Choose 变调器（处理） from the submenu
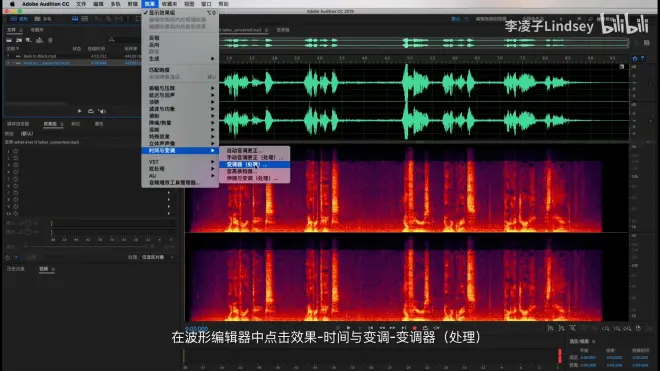 pyautogui.click(x=255, y=164)
